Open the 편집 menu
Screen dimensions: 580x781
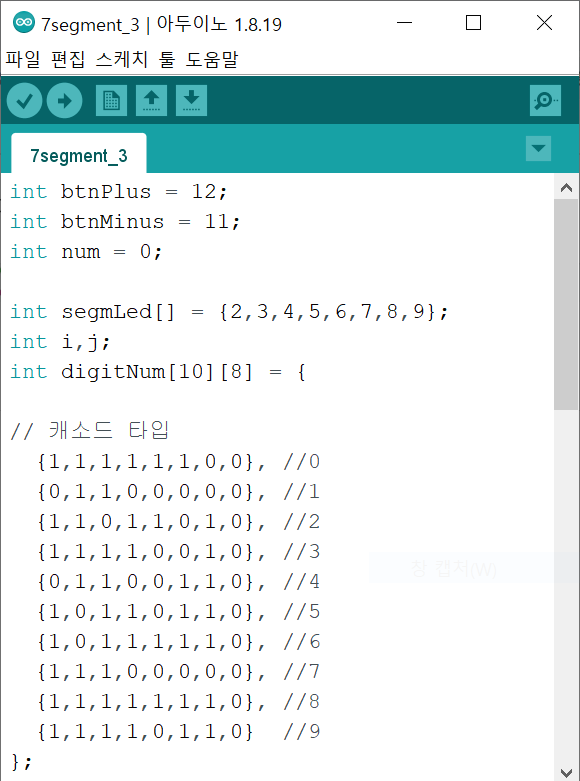coord(68,60)
